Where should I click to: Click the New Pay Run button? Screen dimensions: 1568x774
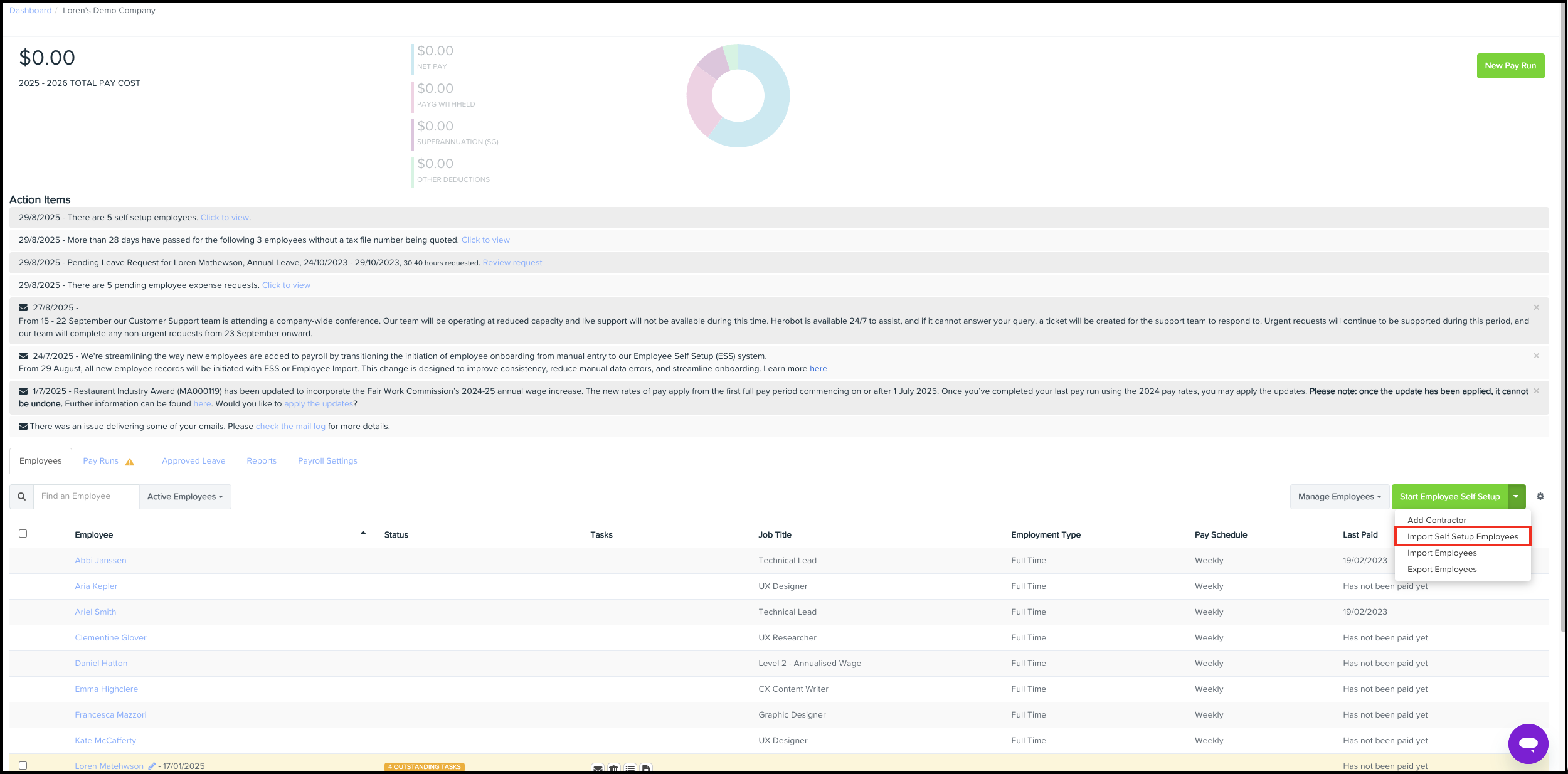point(1510,66)
